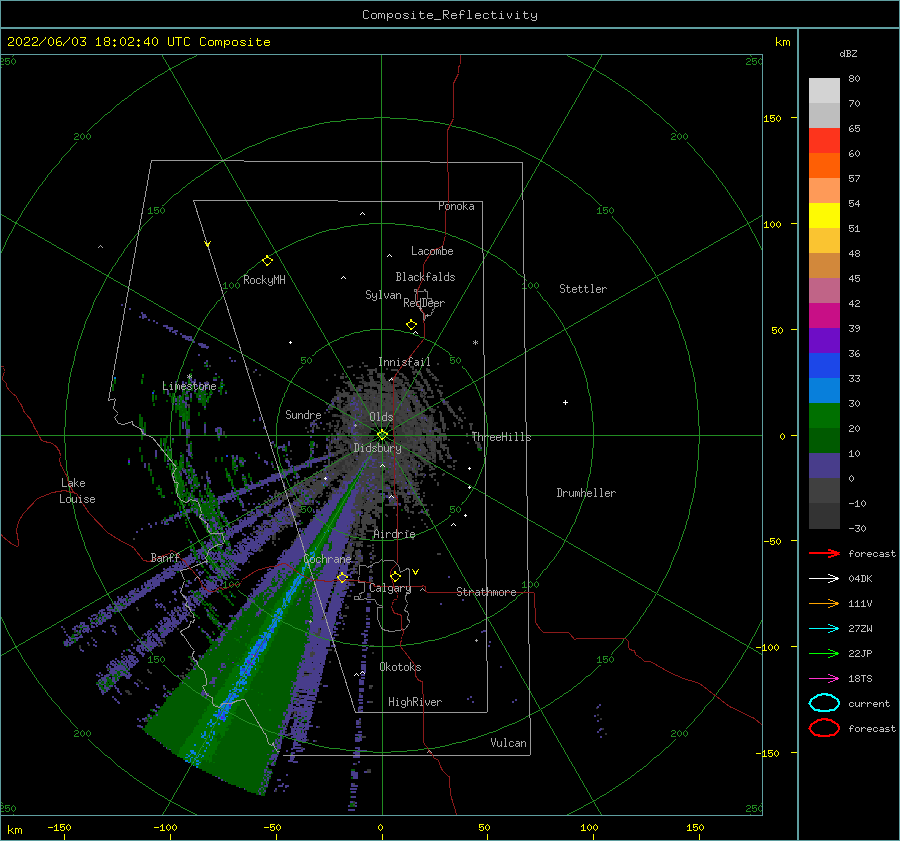This screenshot has height=841, width=900.
Task: Select the 30 dBZ light blue swatch
Action: click(824, 390)
